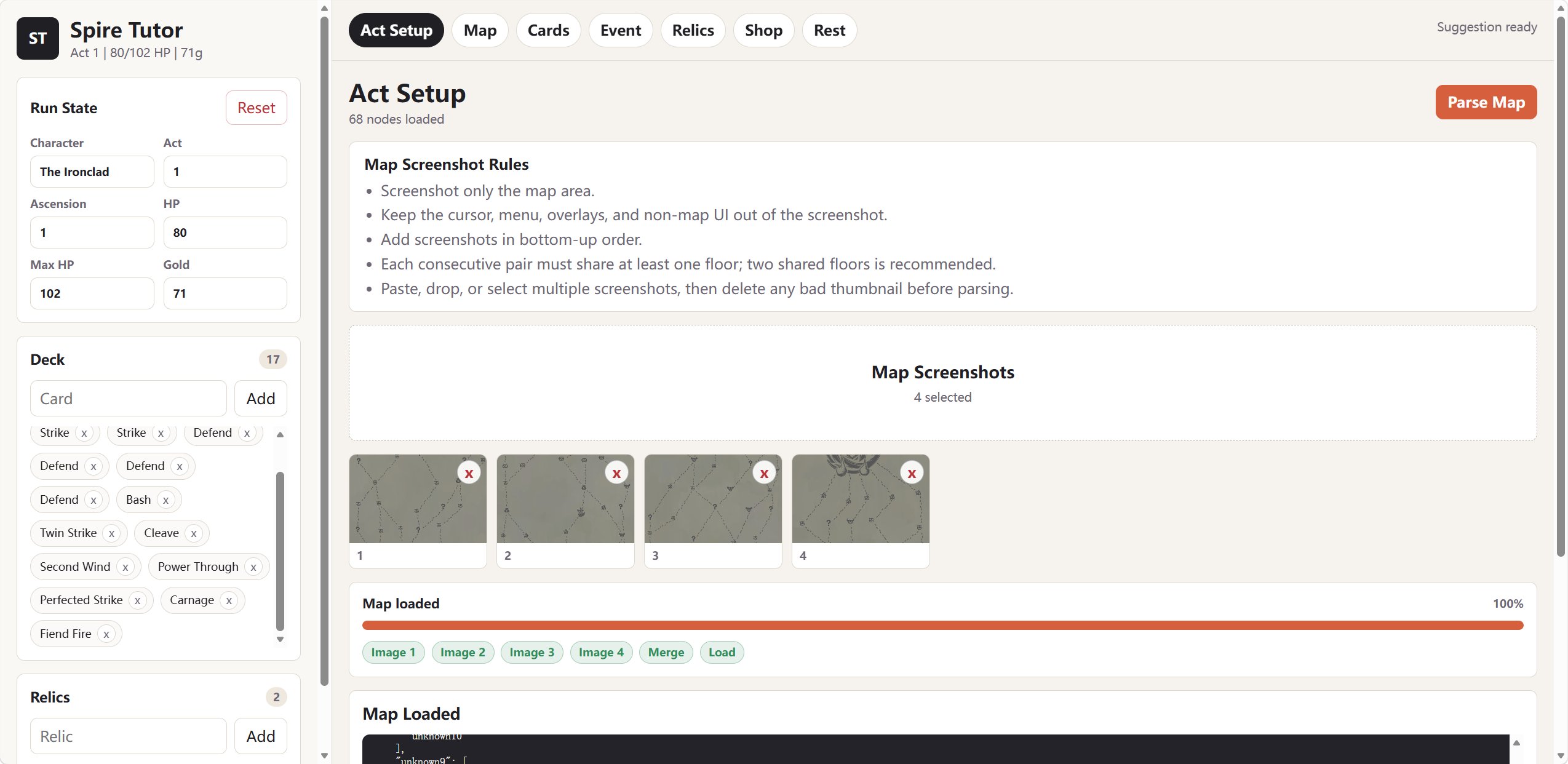Screen dimensions: 1568x764
Task: Click the Ascension field
Action: 92,233
